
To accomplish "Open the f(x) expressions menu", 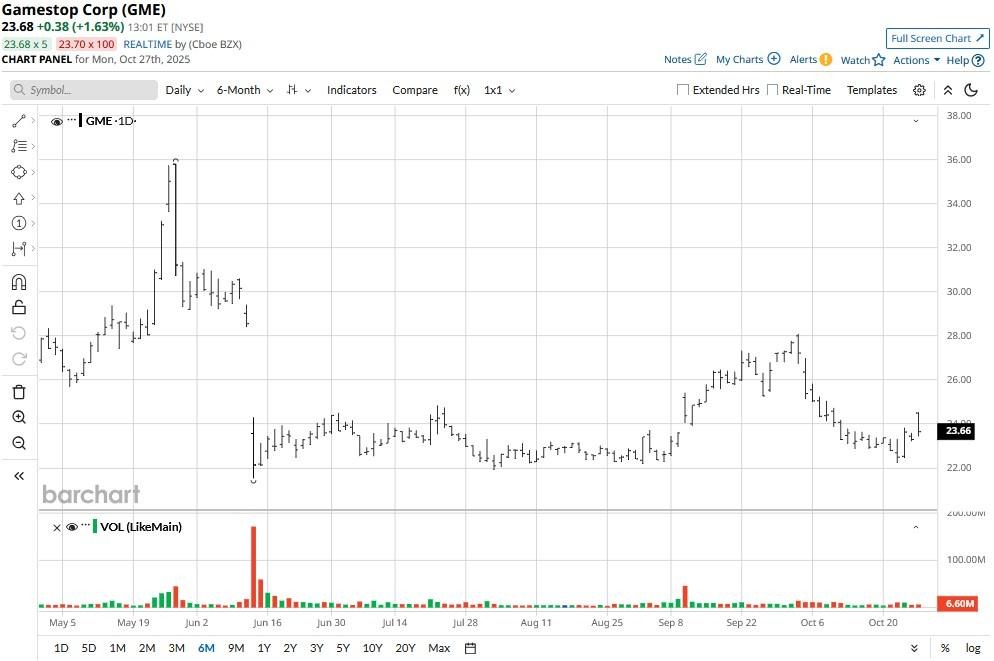I will click(x=462, y=90).
